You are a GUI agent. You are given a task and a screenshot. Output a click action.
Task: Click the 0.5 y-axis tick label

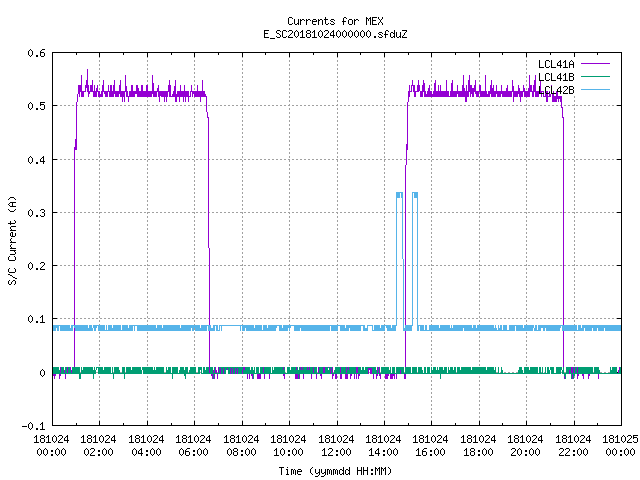(36, 106)
